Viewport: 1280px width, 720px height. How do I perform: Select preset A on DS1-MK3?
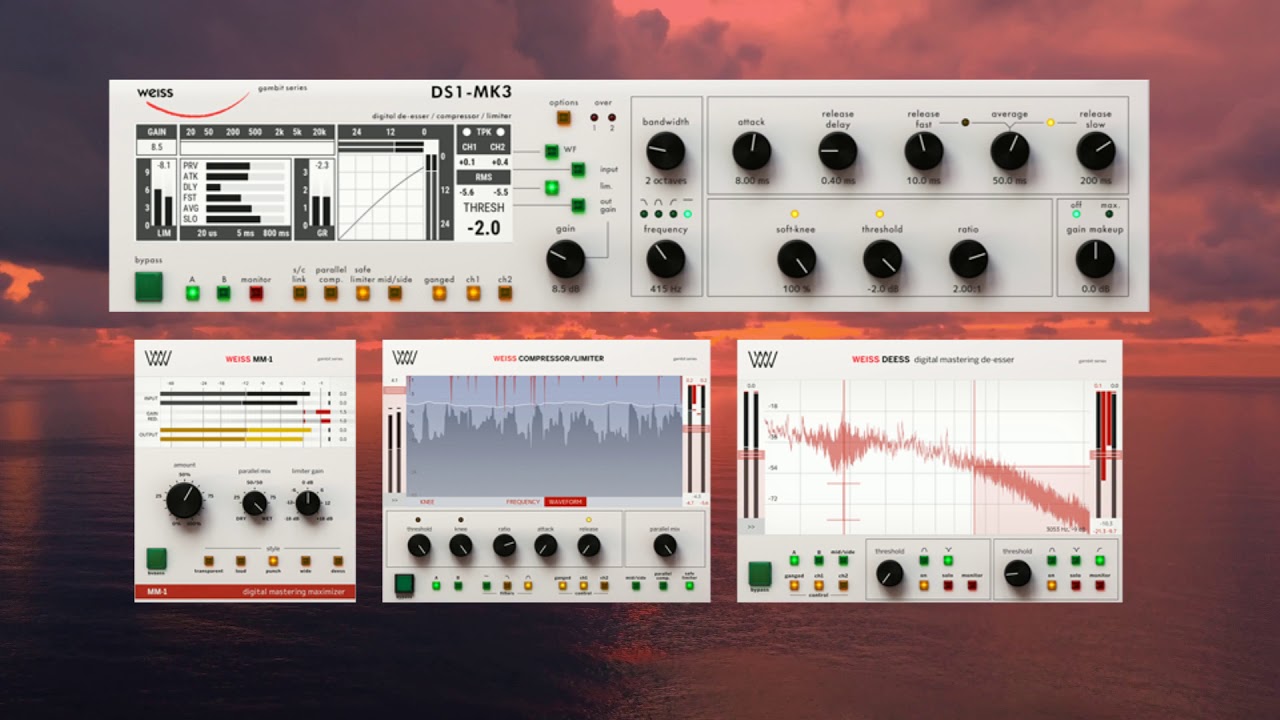(192, 293)
